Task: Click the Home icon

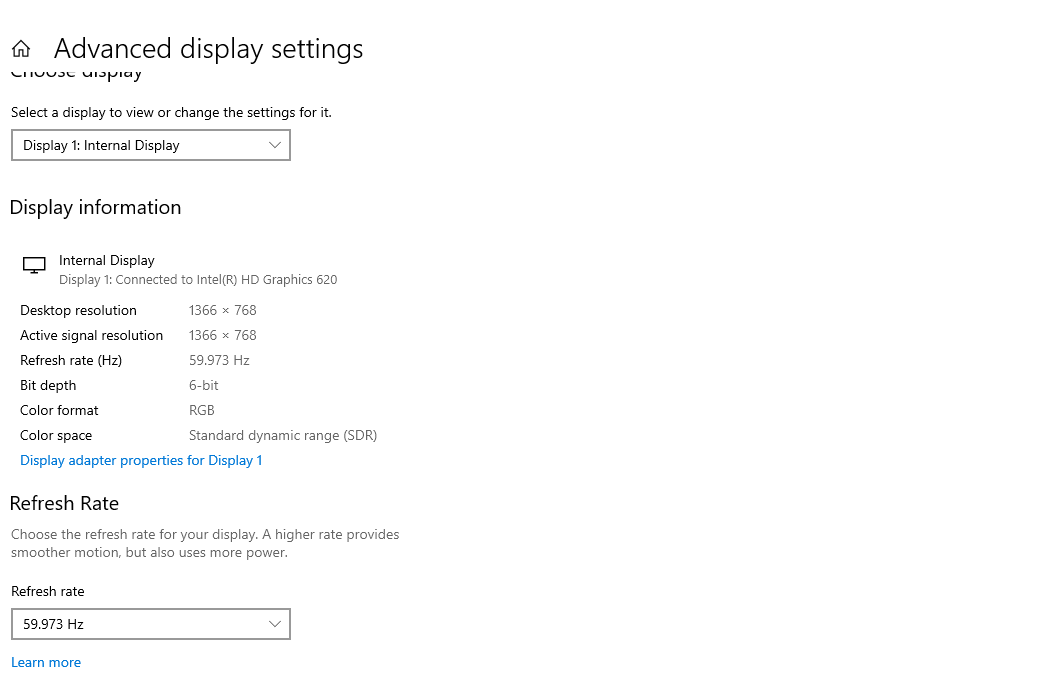Action: pyautogui.click(x=21, y=49)
